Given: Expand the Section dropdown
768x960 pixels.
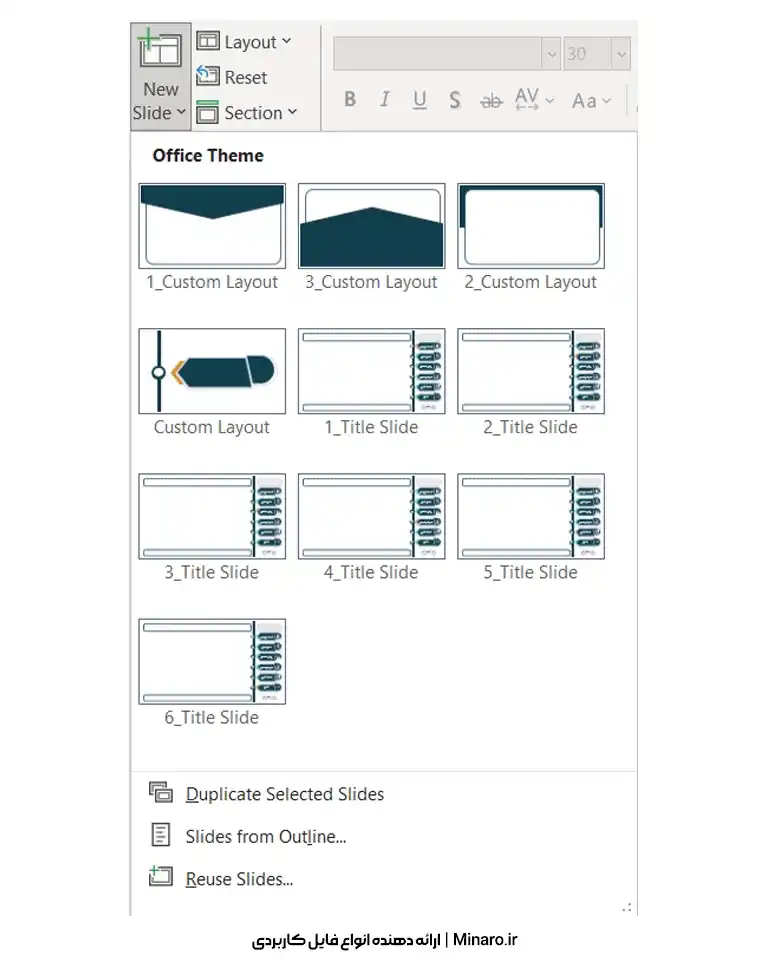Looking at the screenshot, I should click(x=248, y=113).
